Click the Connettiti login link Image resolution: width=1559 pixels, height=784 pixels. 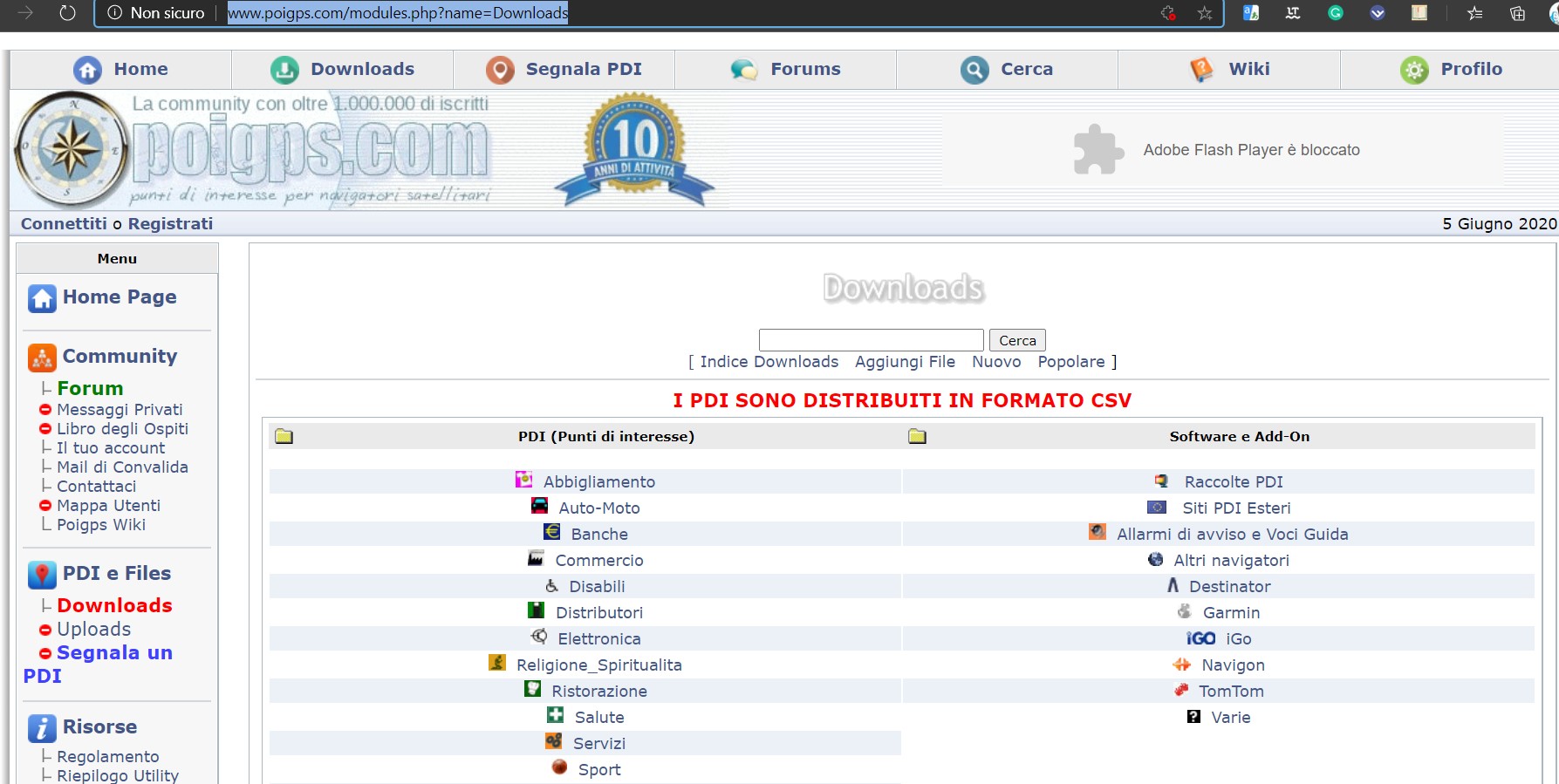coord(64,224)
